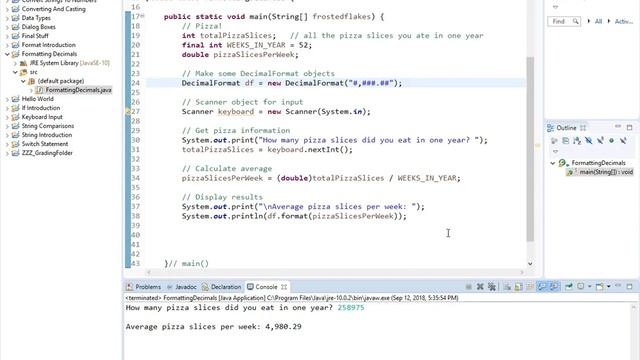
Task: Switch to the Javadoc tab
Action: tap(182, 287)
